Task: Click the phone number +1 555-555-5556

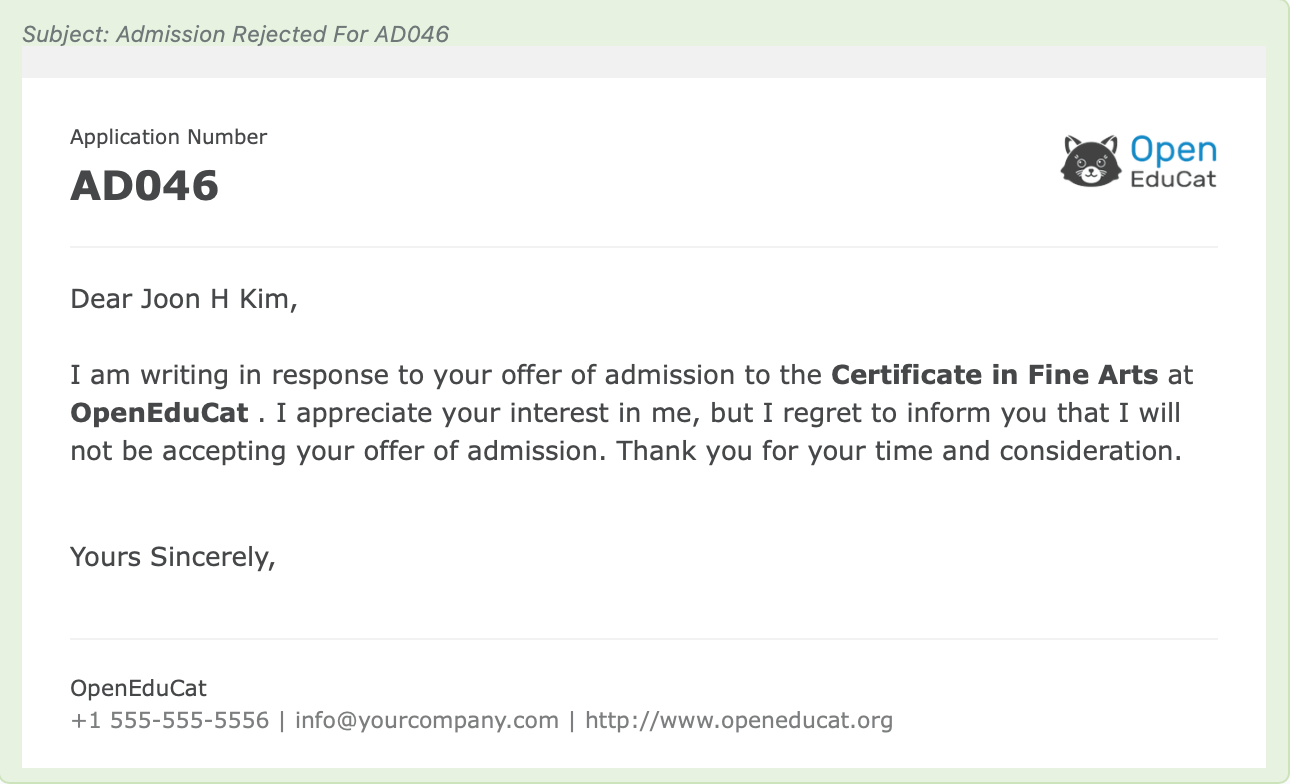Action: click(169, 720)
